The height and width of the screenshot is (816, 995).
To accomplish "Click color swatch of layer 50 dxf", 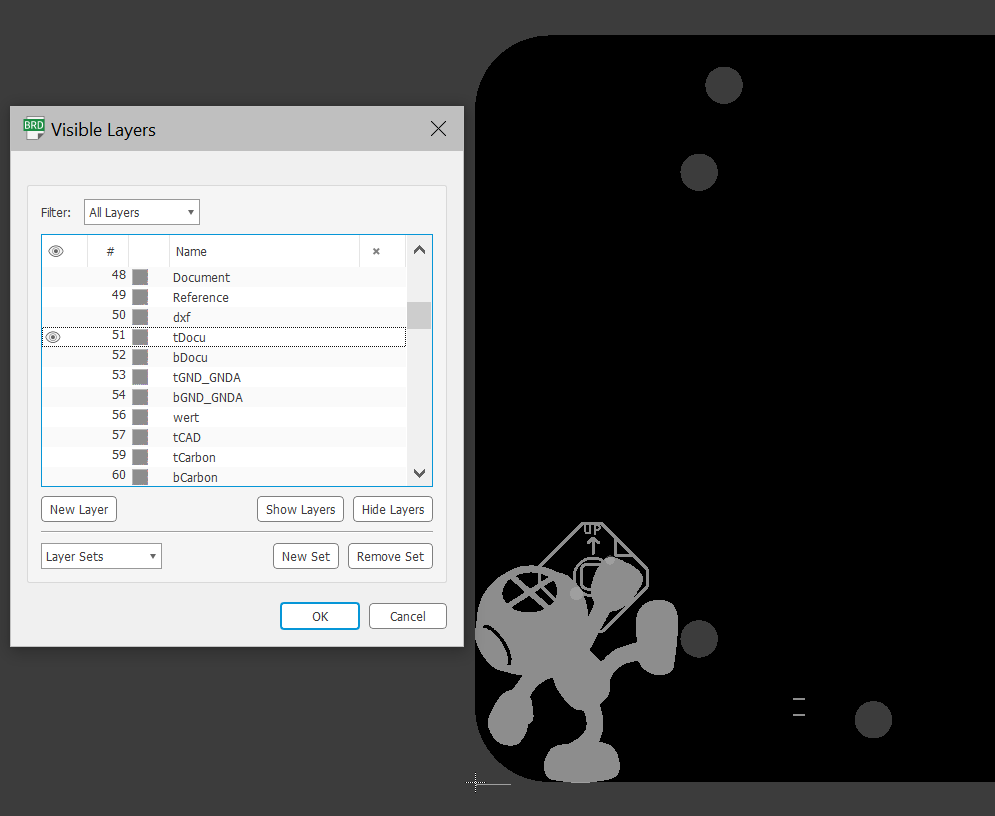I will point(140,317).
